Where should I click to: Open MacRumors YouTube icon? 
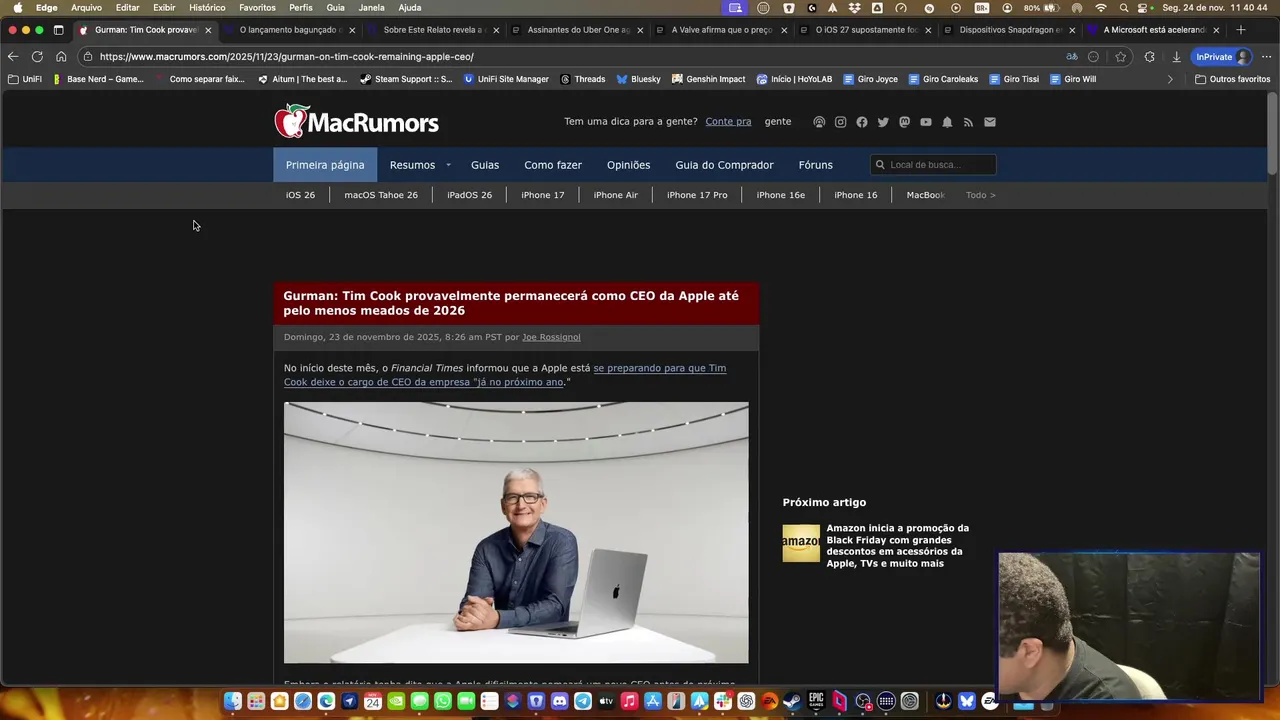[x=926, y=122]
